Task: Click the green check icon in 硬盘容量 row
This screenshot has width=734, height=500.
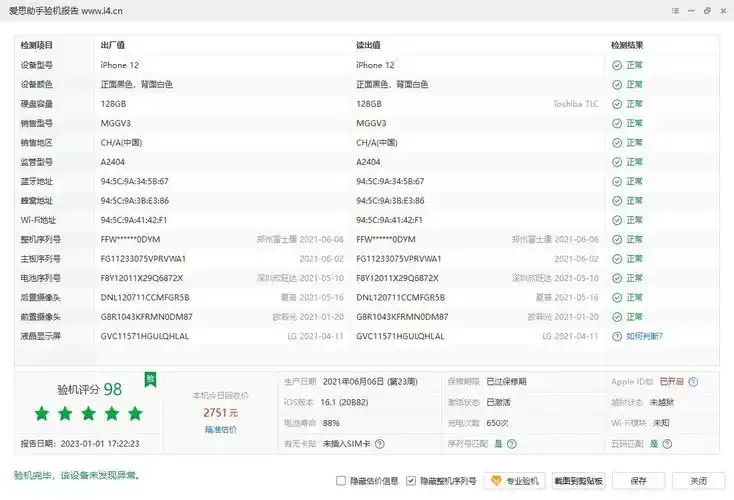Action: coord(617,104)
